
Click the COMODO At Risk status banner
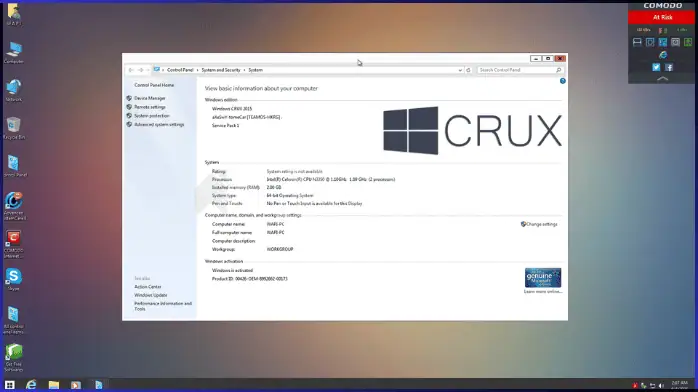(662, 17)
